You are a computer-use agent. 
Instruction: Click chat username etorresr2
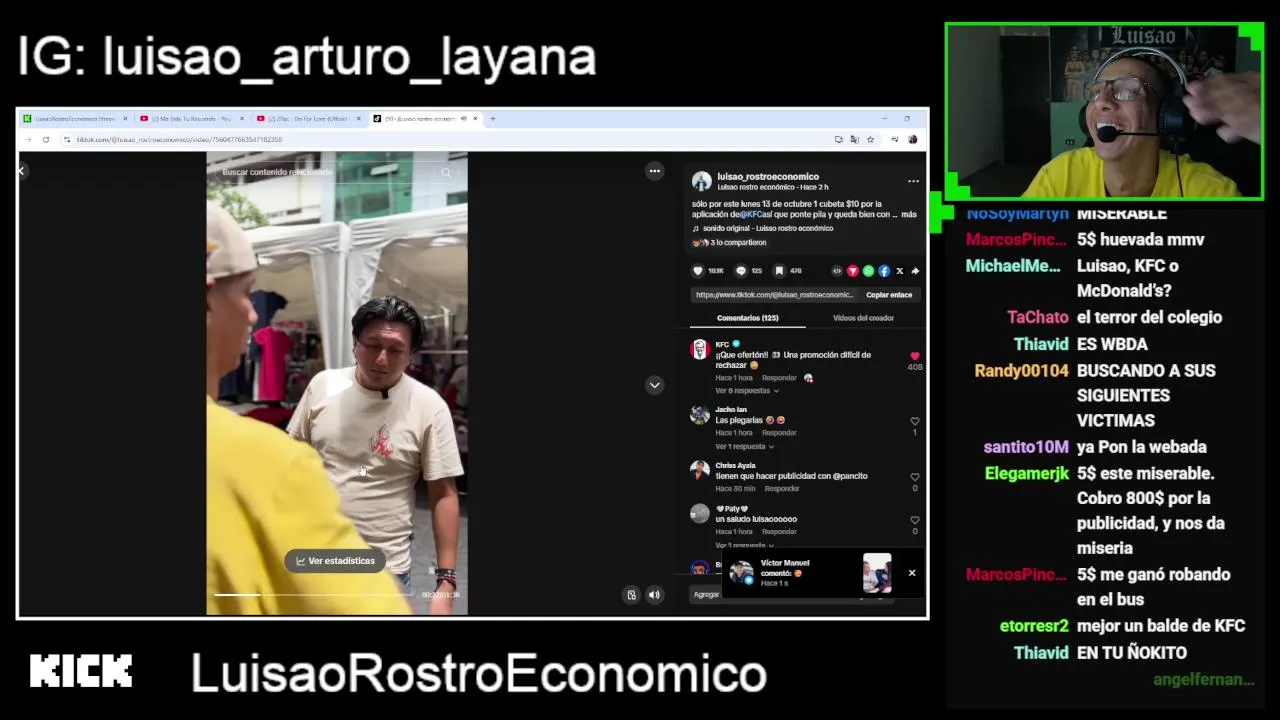[x=1034, y=626]
